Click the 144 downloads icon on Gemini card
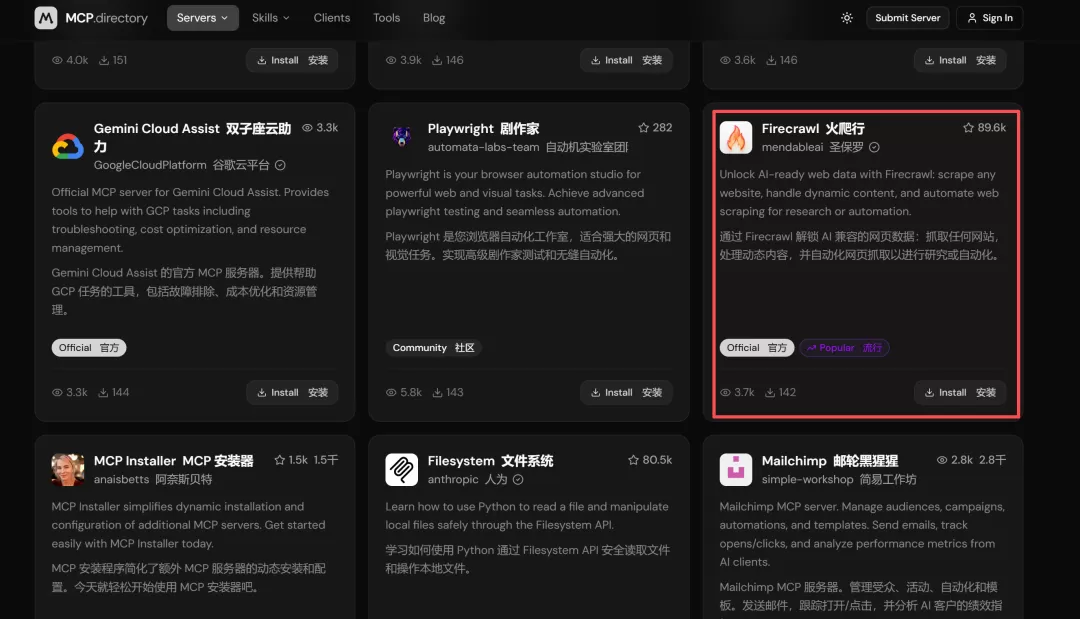 [103, 392]
